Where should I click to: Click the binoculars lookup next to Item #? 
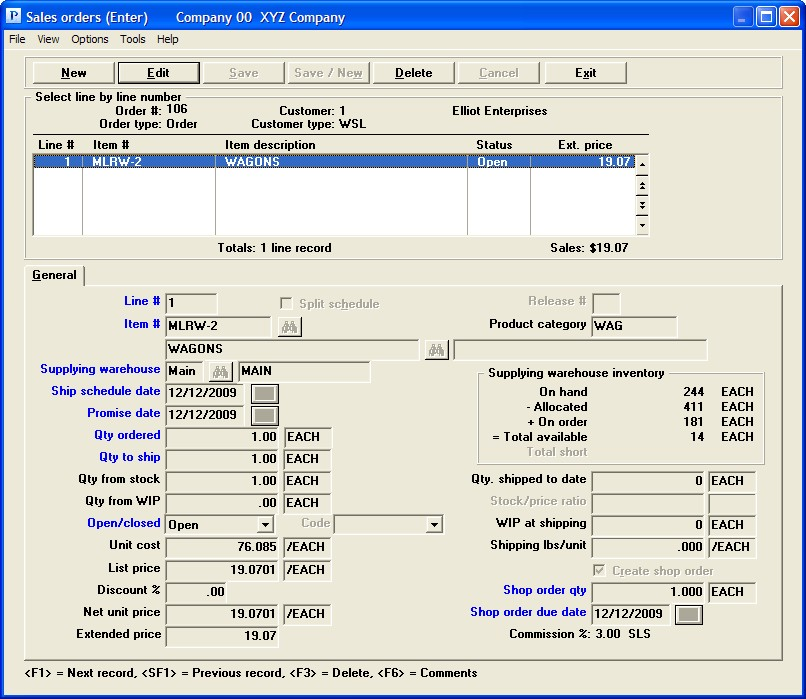(289, 327)
